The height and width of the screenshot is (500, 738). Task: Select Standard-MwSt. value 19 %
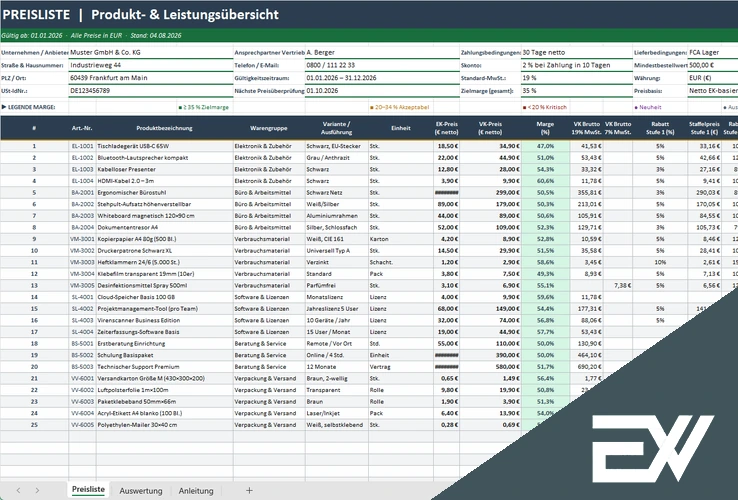pos(577,78)
